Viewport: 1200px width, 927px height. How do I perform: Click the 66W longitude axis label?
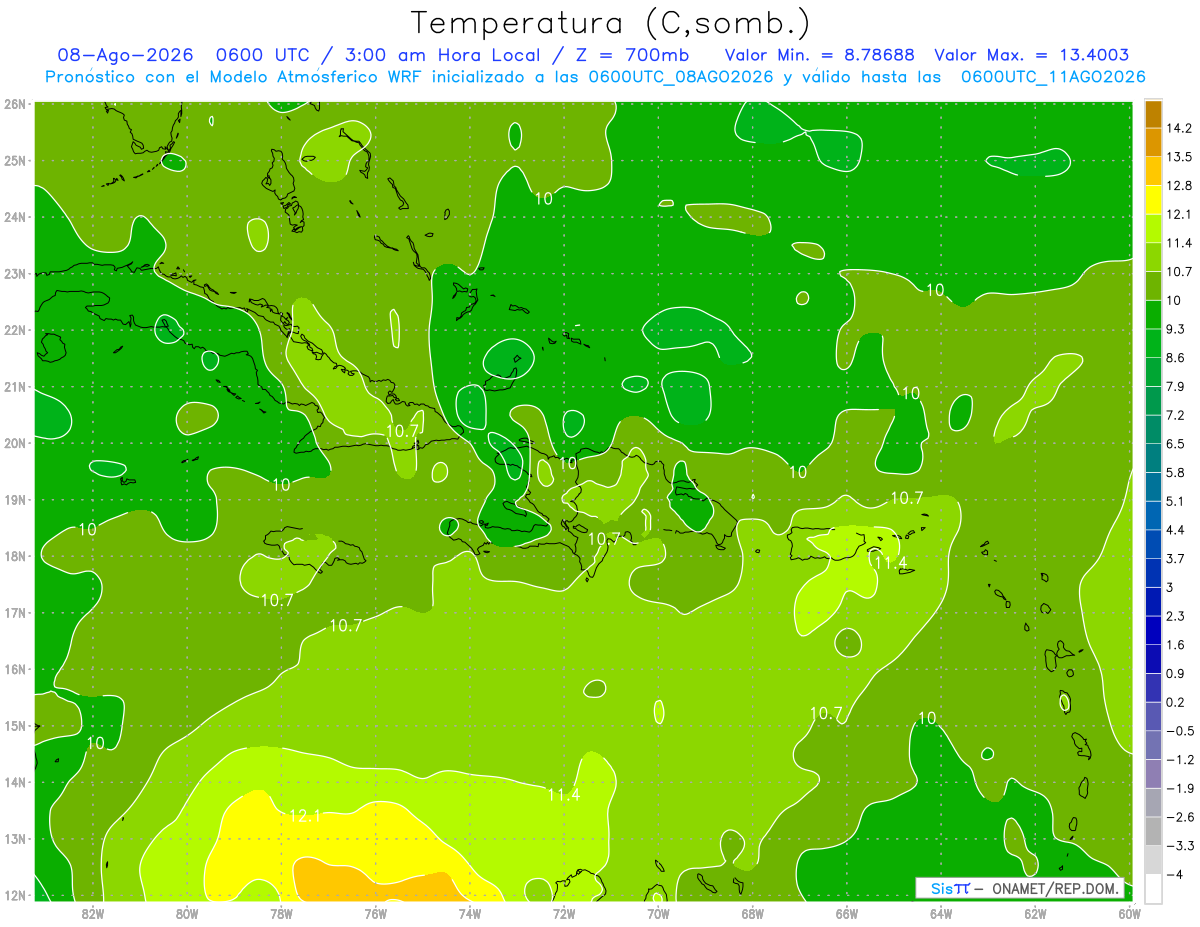tap(847, 913)
